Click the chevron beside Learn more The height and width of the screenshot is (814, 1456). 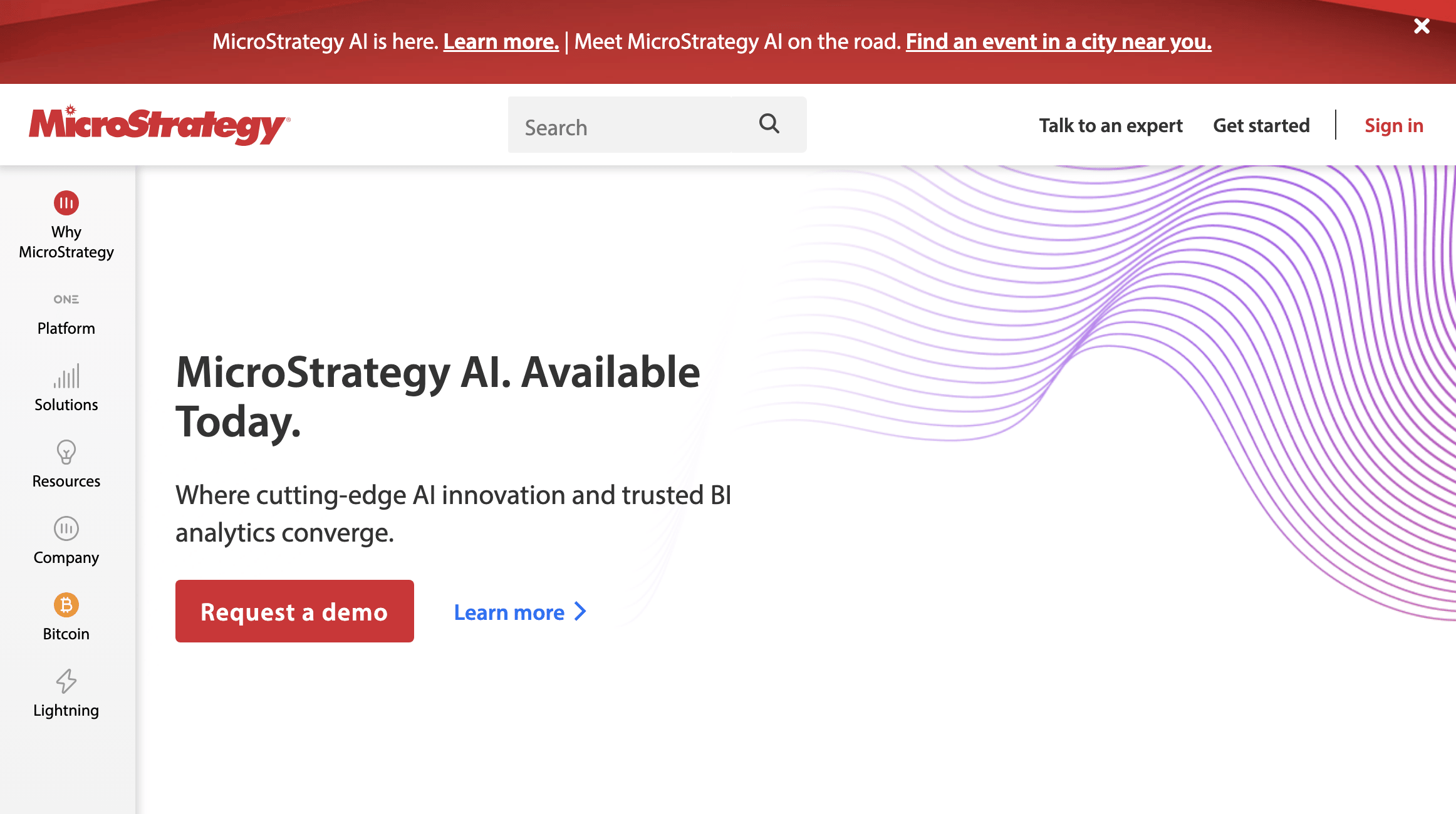coord(581,612)
